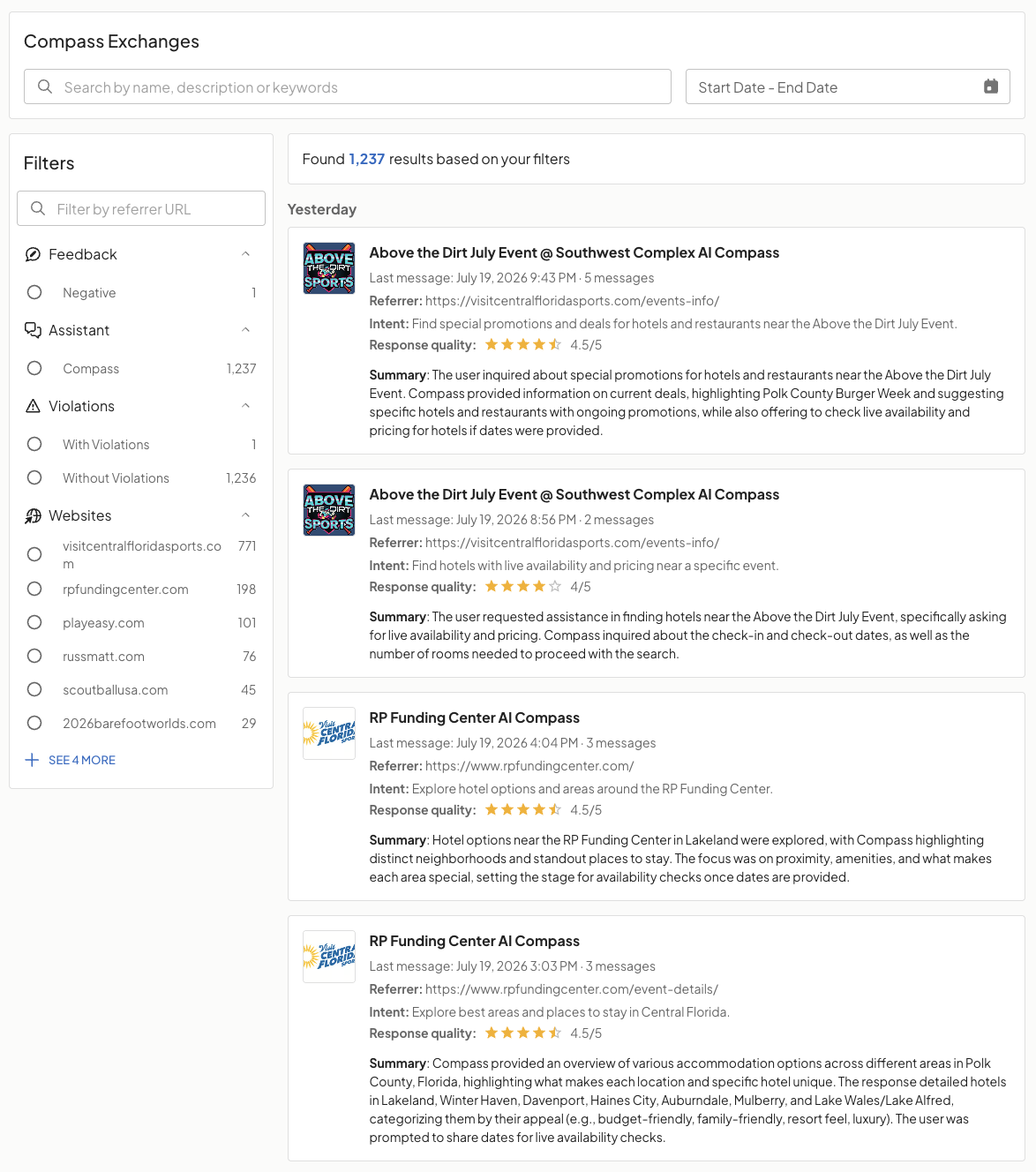
Task: Click the 771 count for visitcentralfloridasports
Action: [x=247, y=546]
